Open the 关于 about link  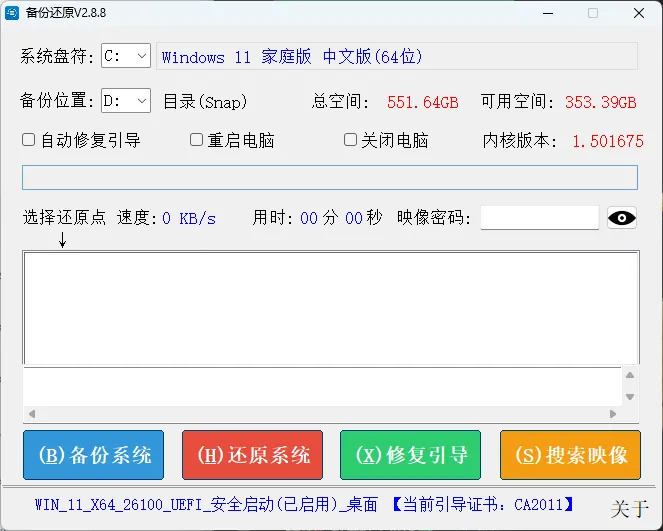(629, 509)
